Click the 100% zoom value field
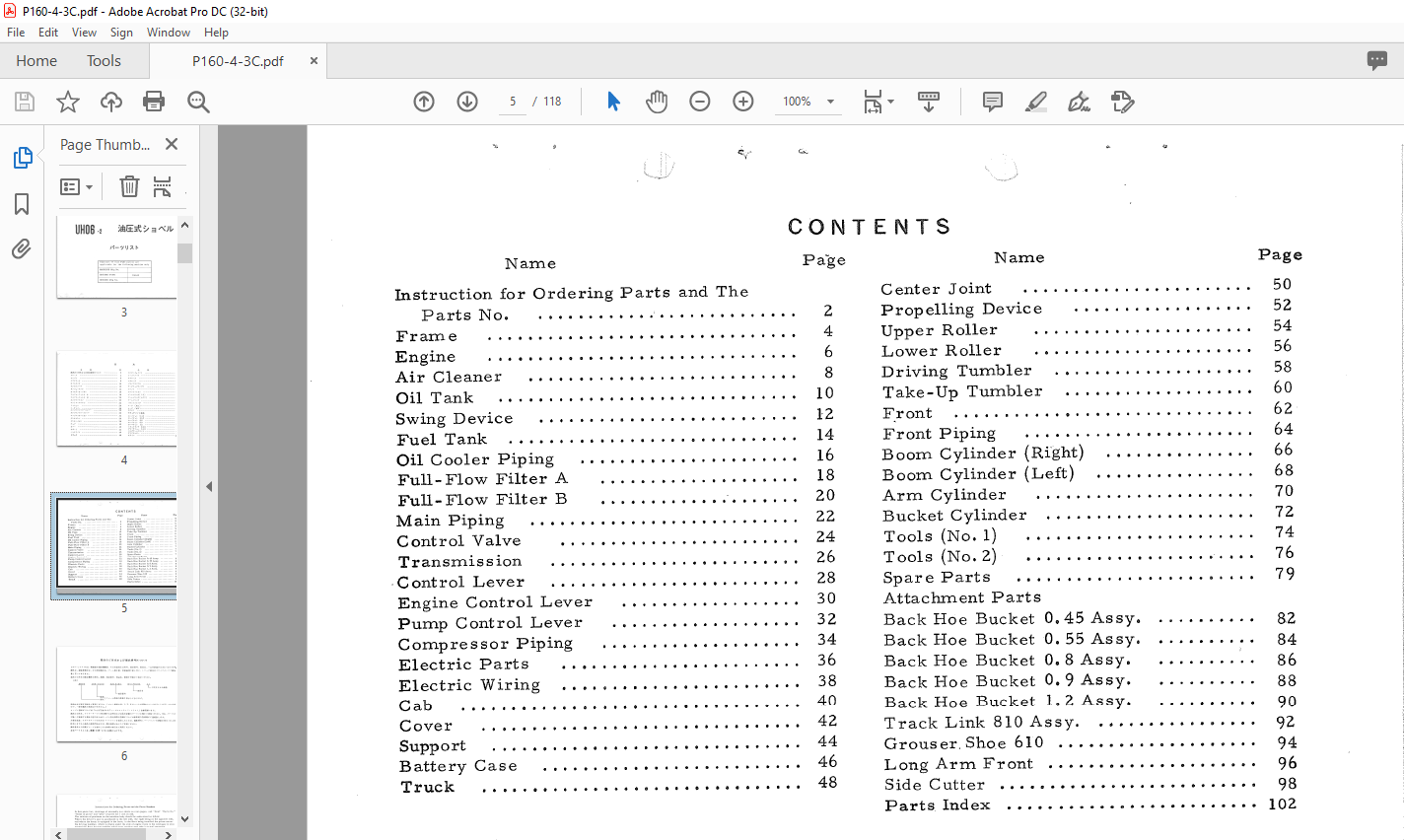The width and height of the screenshot is (1404, 840). pyautogui.click(x=797, y=102)
